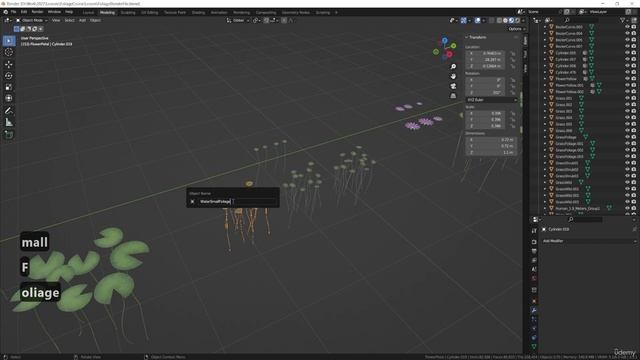Hide BezierCurve.003 with its eye icon

[x=627, y=27]
